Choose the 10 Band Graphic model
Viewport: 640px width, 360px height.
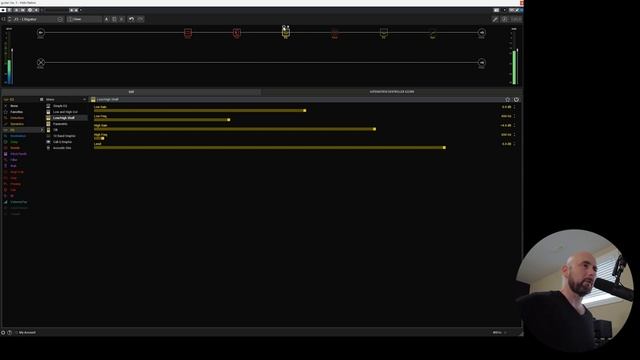point(64,136)
